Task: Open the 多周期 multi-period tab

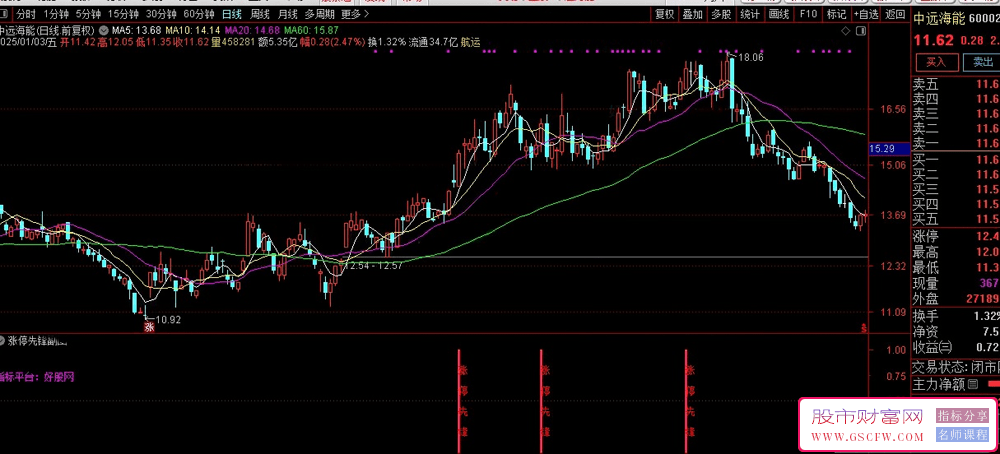Action: tap(320, 14)
